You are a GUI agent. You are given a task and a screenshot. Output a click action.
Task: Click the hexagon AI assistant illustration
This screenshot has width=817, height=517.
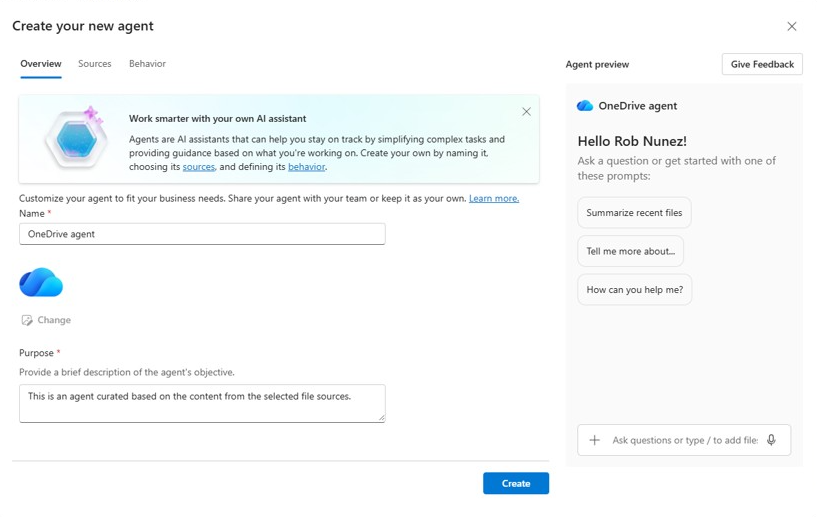76,138
